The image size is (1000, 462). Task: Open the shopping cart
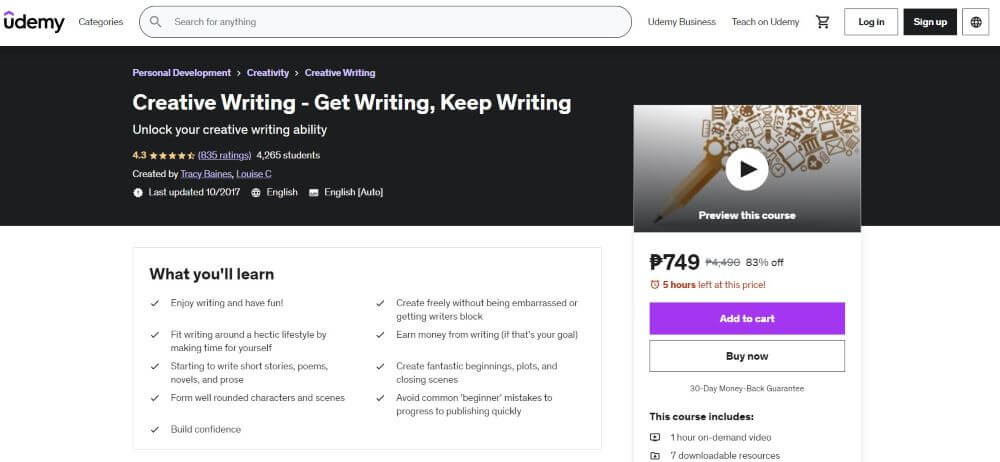[x=823, y=22]
